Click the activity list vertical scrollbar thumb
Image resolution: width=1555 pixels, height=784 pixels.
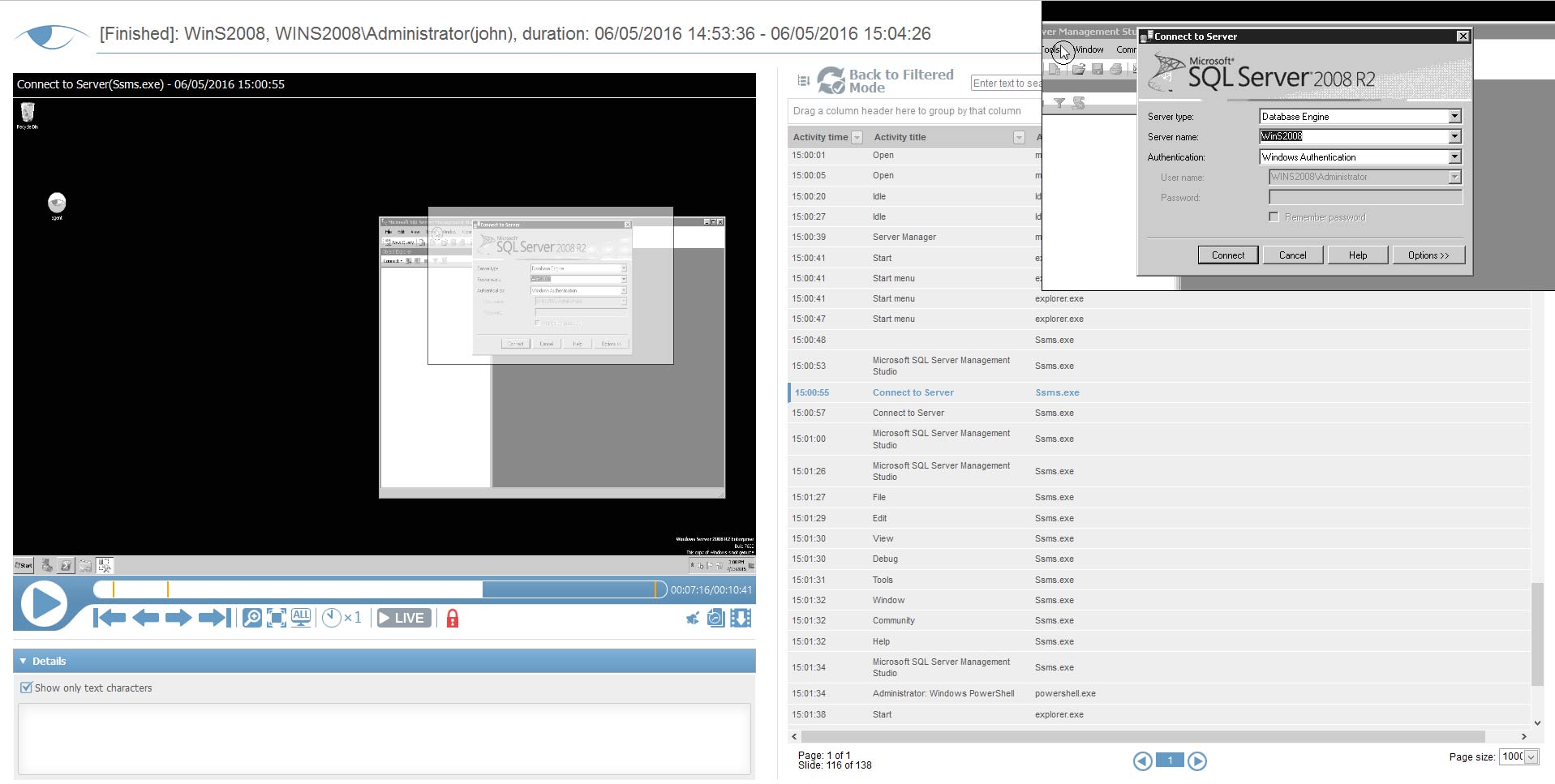click(1536, 634)
